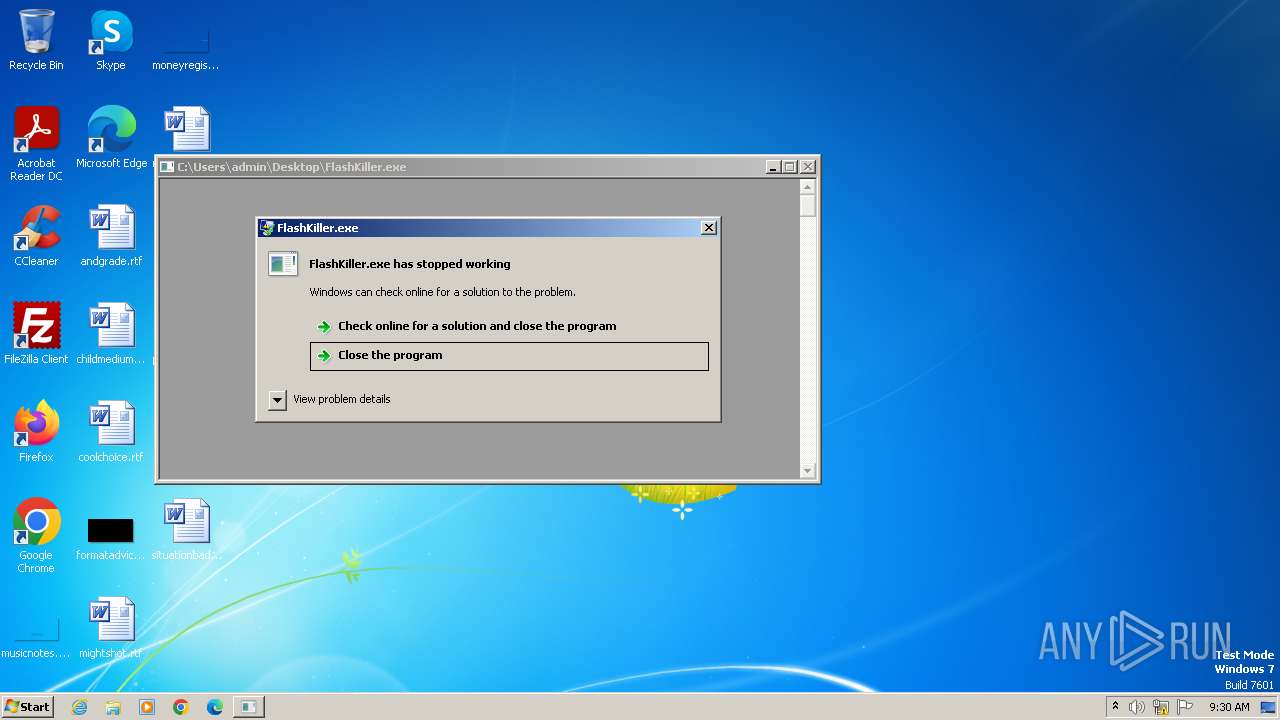1280x720 pixels.
Task: Open Action Center flag tray icon
Action: tap(1185, 707)
